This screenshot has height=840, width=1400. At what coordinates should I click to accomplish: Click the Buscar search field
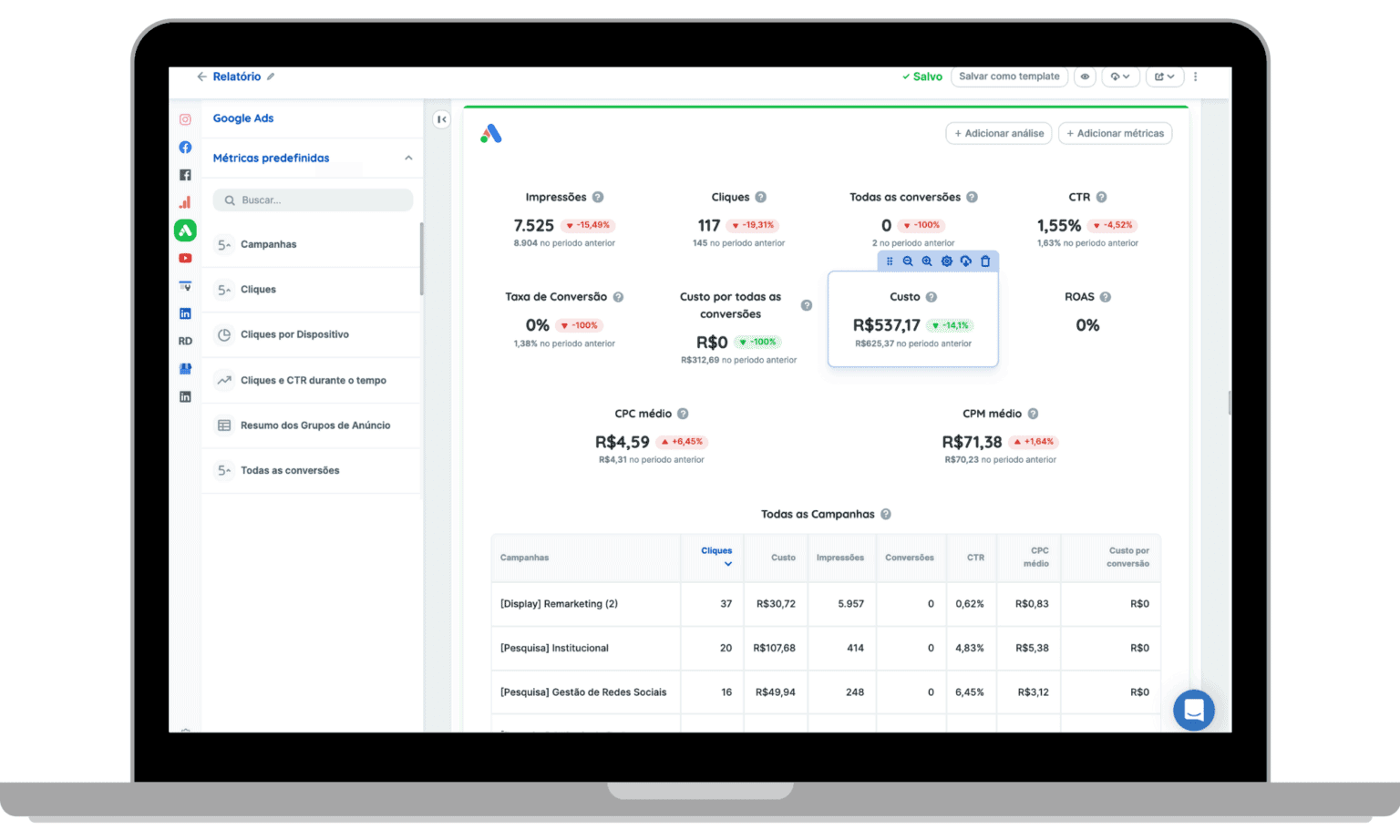(313, 200)
